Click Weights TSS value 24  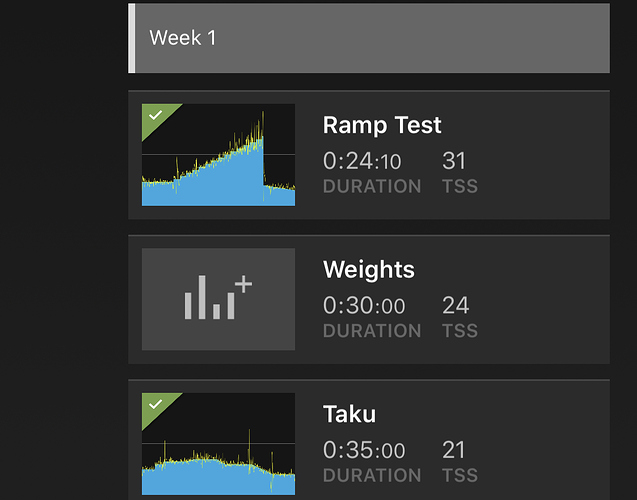(455, 305)
